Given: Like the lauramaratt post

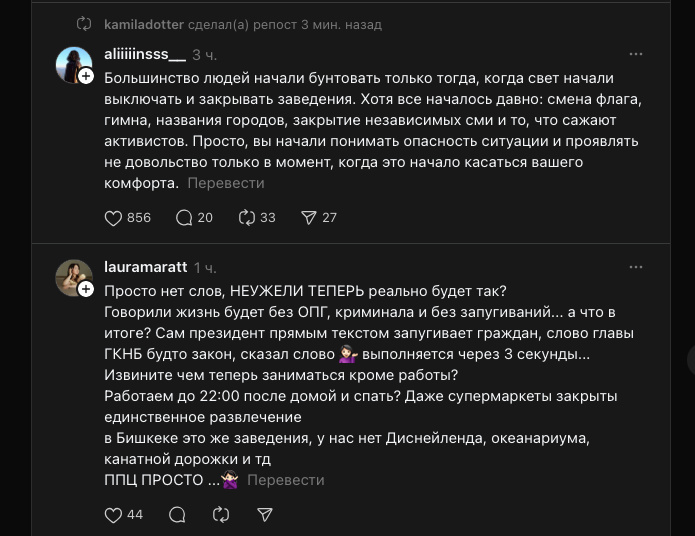Looking at the screenshot, I should coord(113,514).
